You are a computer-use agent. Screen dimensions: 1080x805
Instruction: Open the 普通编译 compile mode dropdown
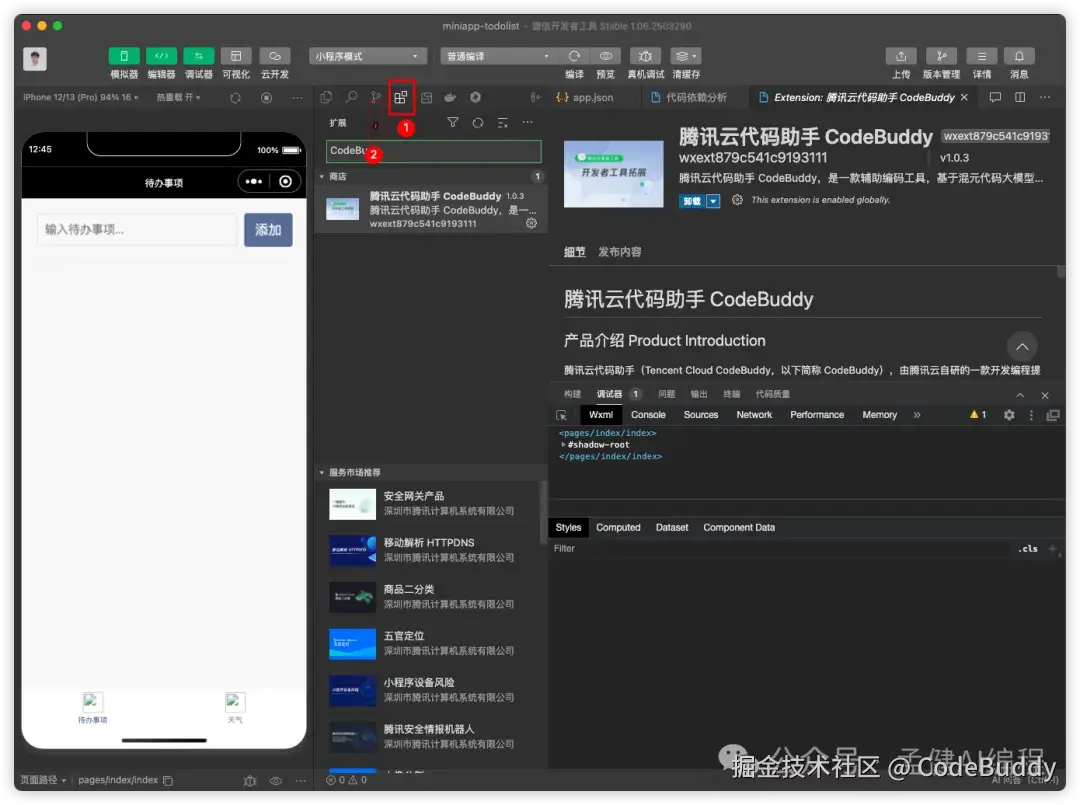(x=498, y=56)
